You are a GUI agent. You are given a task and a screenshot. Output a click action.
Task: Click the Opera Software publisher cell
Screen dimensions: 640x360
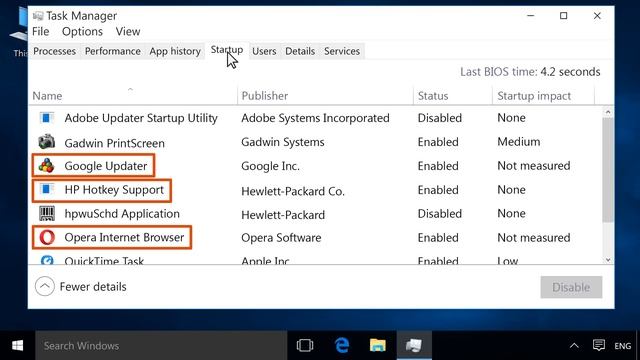click(x=281, y=238)
